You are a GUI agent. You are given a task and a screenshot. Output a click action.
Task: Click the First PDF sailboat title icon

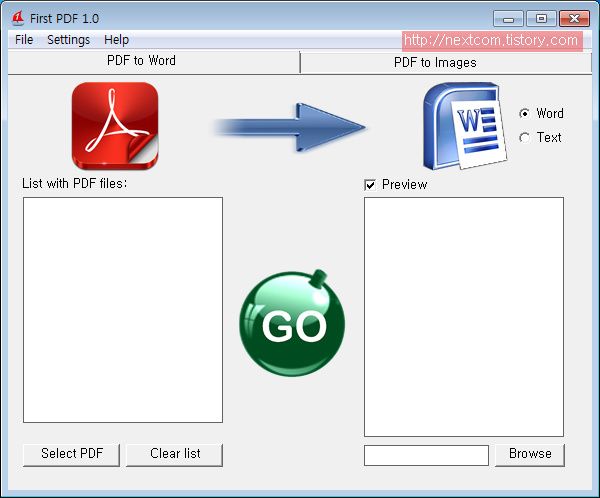point(18,18)
